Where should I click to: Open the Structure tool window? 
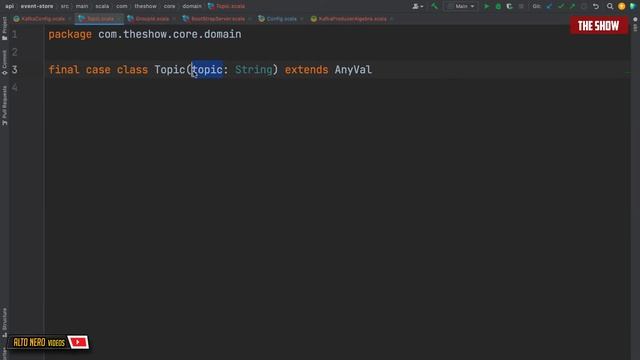click(x=4, y=322)
